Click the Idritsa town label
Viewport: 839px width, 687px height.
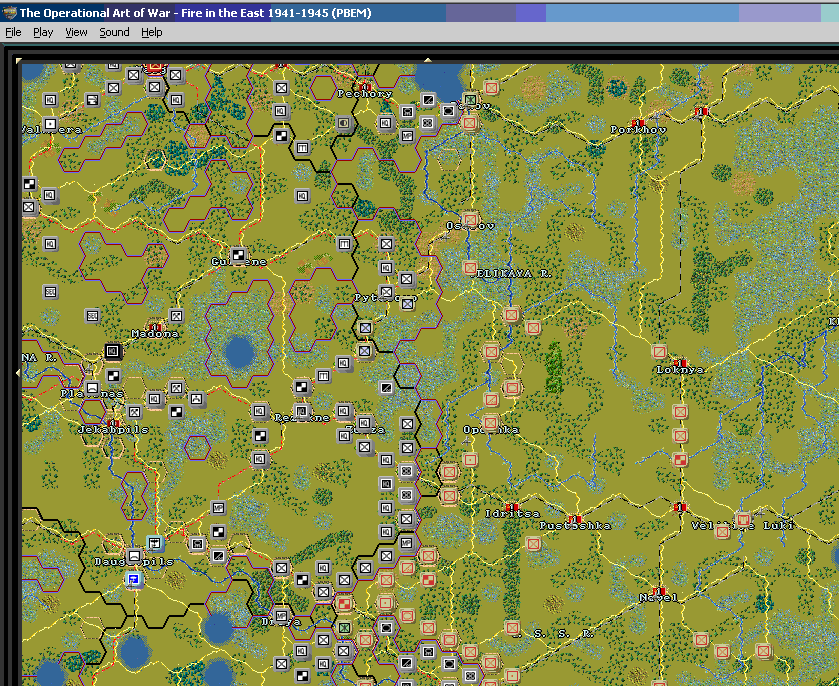[512, 514]
